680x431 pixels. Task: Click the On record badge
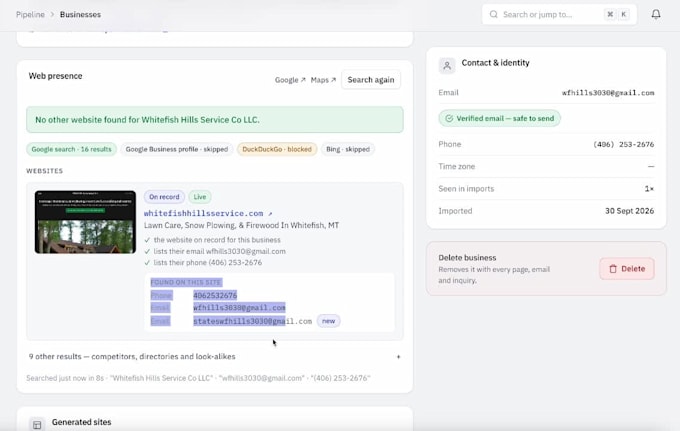pyautogui.click(x=164, y=197)
